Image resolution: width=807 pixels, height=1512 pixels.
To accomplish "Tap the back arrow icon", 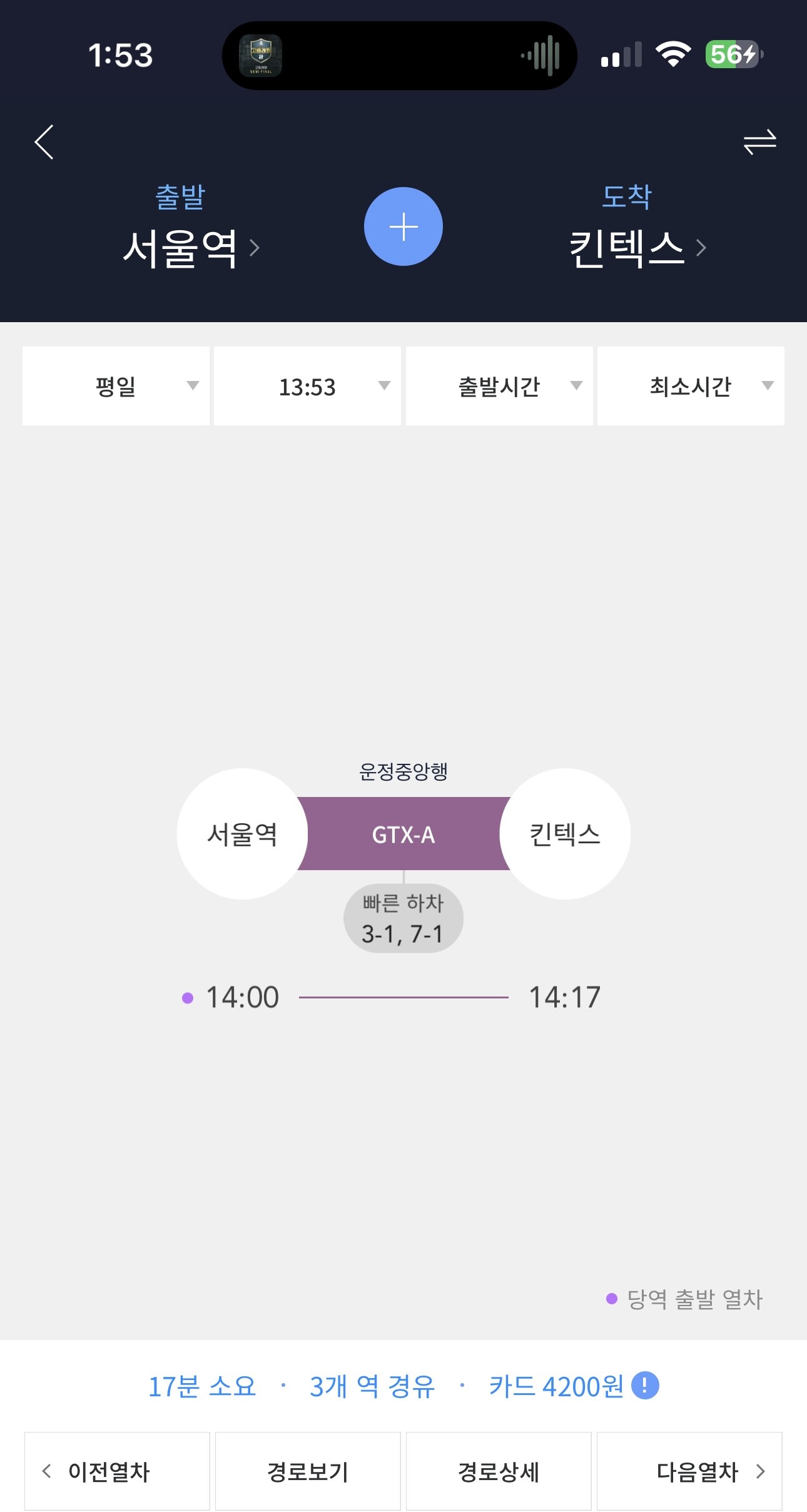I will (x=44, y=142).
